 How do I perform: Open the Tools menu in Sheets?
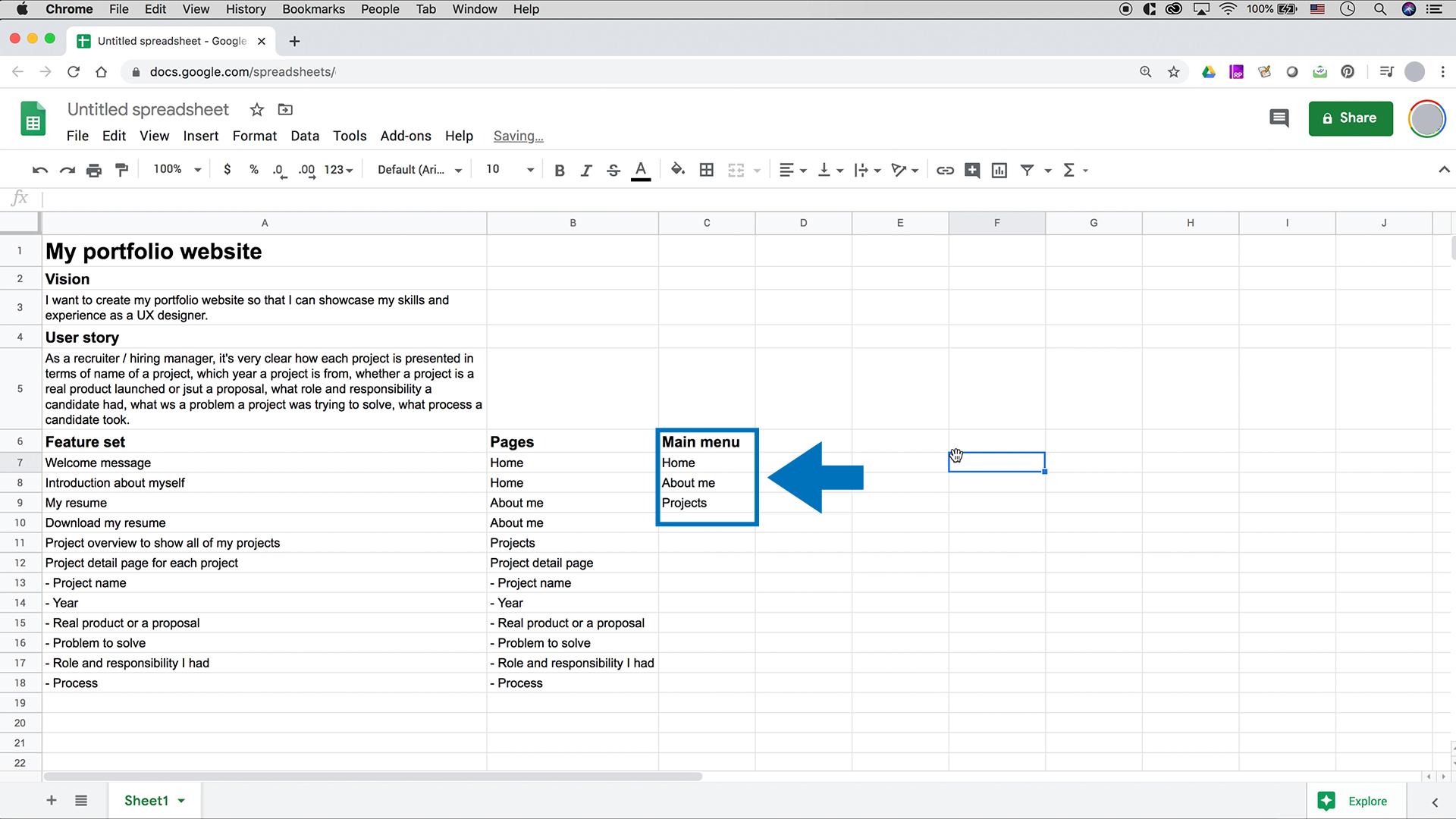[350, 136]
